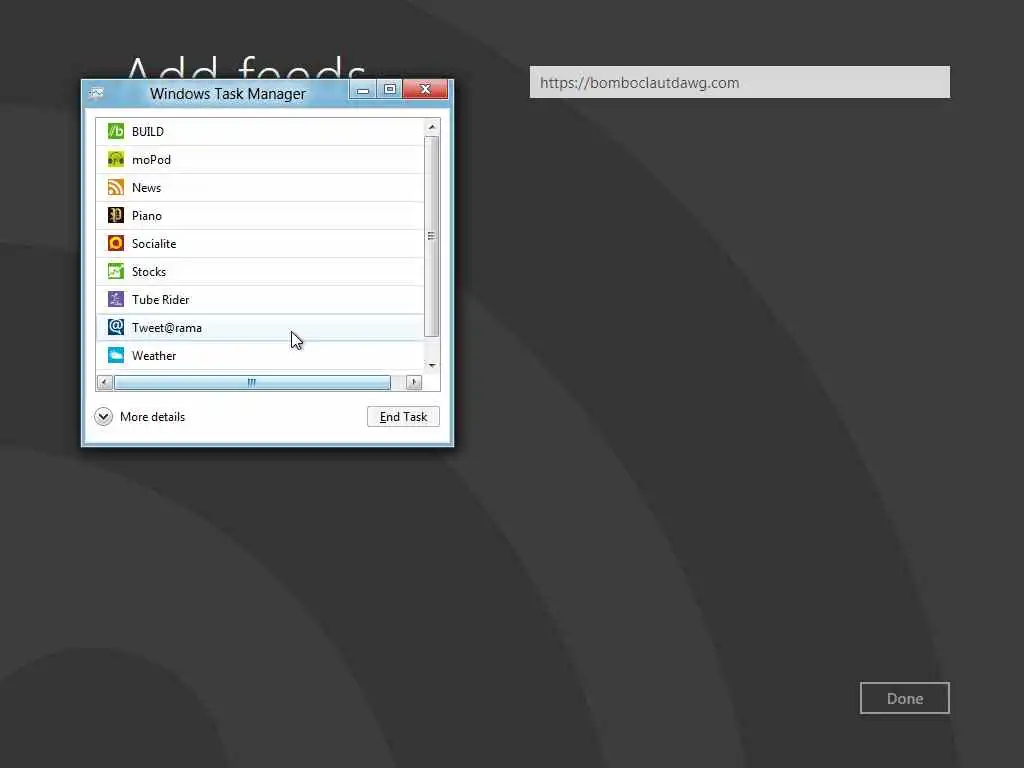Click the feed URL input field

point(740,82)
